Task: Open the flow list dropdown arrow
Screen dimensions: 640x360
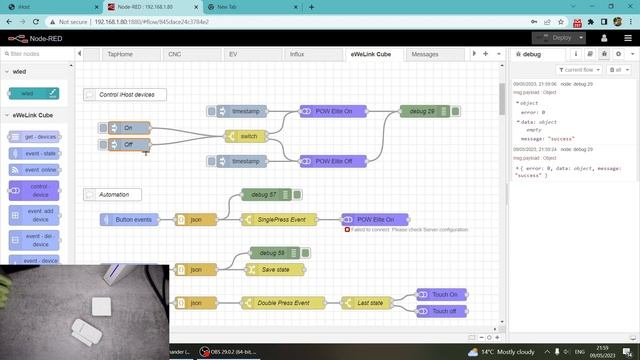Action: (499, 54)
